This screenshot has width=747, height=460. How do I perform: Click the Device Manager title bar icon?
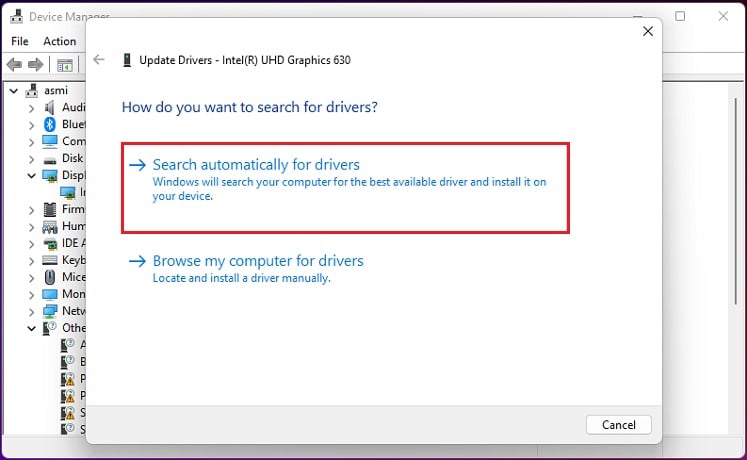point(17,16)
